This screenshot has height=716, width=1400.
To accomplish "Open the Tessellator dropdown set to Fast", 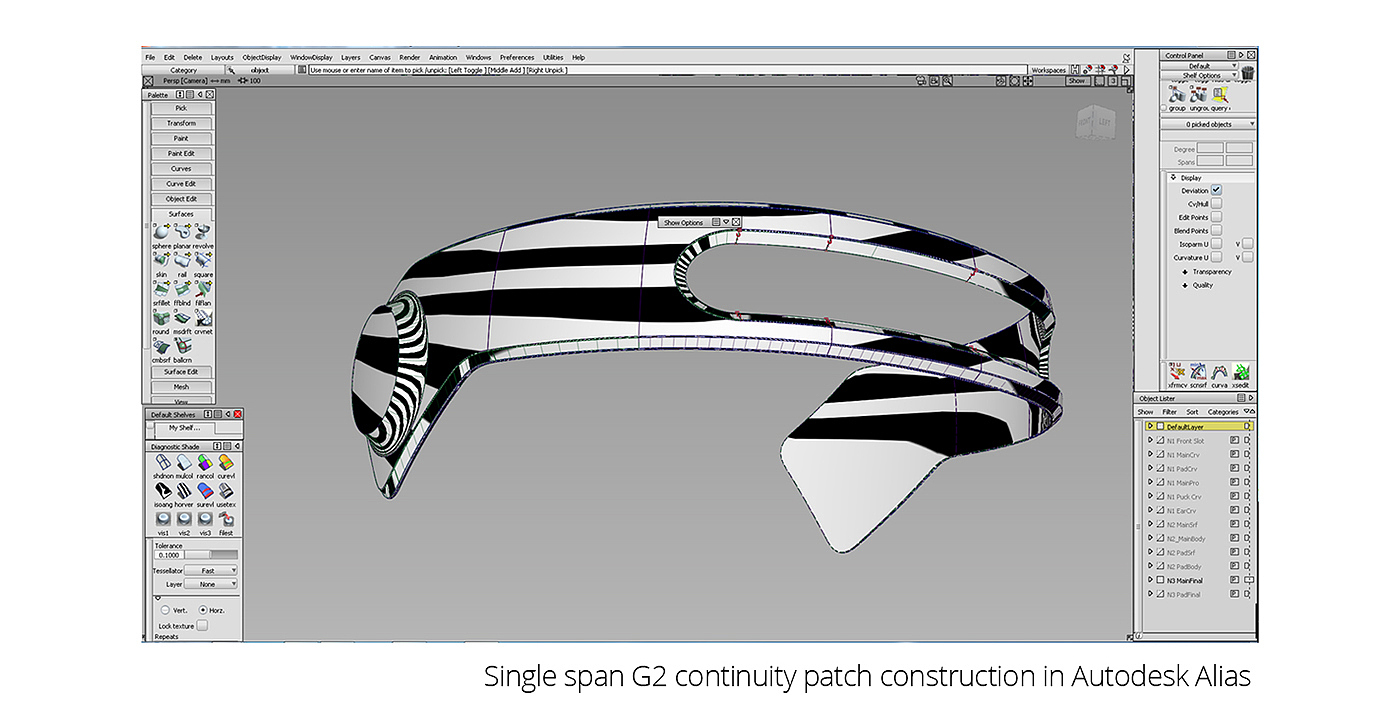I will coord(211,570).
